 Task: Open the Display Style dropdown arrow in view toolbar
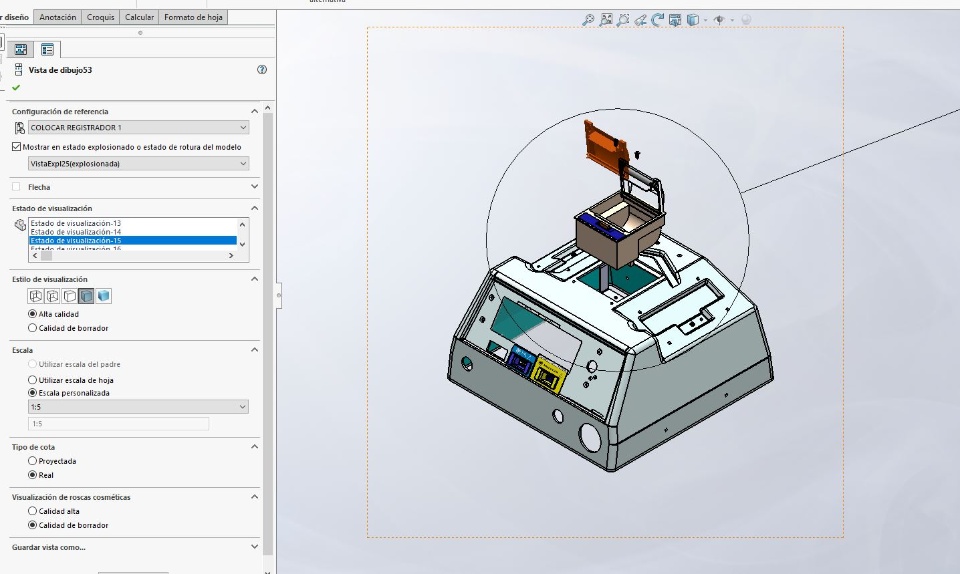coord(705,21)
